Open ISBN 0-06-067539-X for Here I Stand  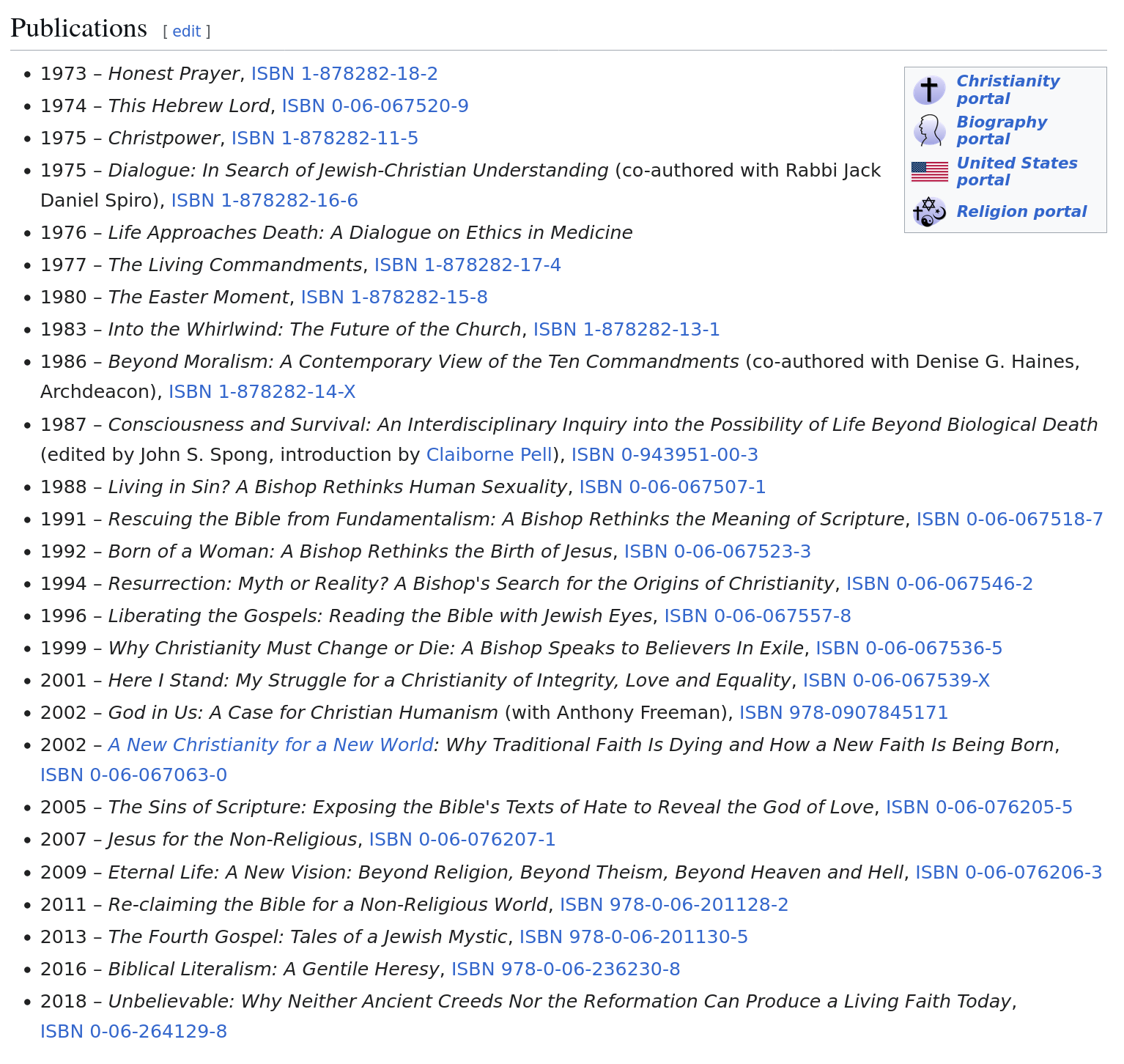tap(896, 681)
